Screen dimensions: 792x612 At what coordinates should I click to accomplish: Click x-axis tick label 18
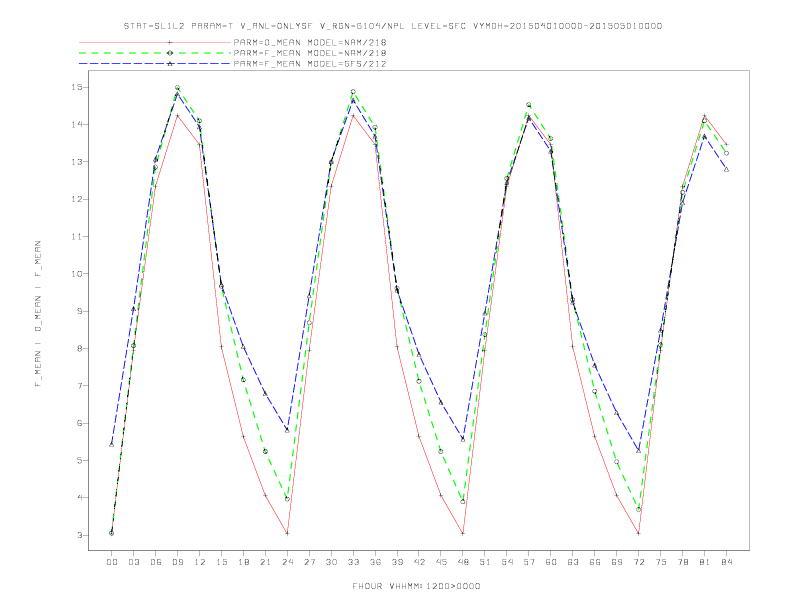click(243, 562)
